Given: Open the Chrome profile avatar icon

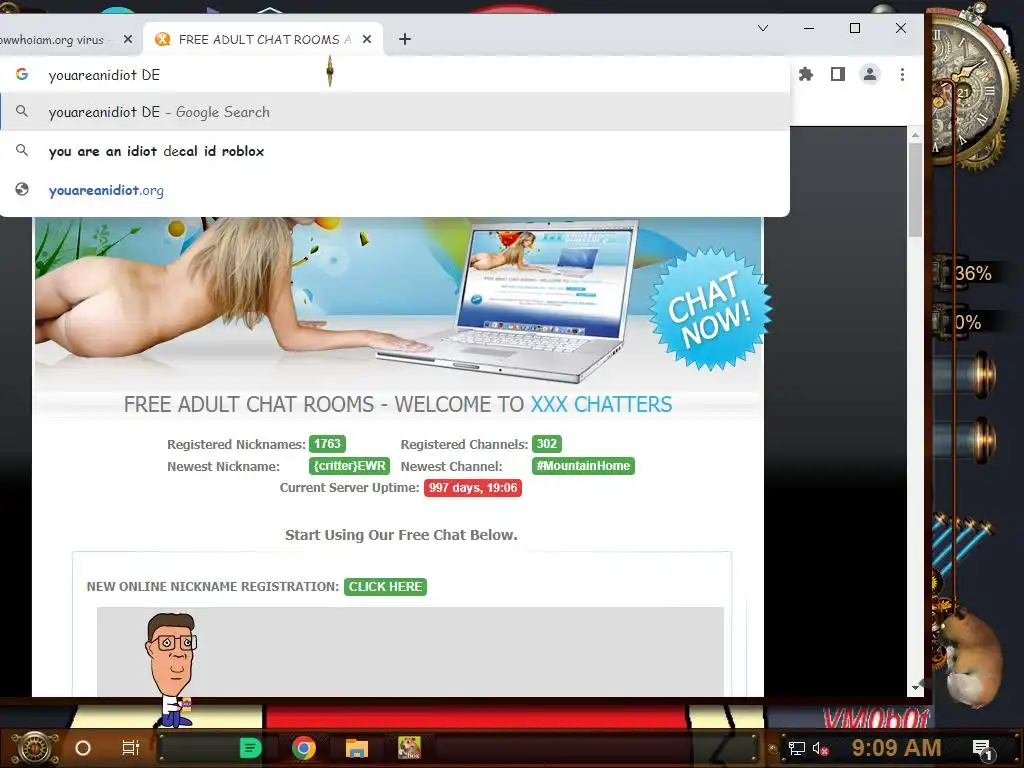Looking at the screenshot, I should [870, 74].
